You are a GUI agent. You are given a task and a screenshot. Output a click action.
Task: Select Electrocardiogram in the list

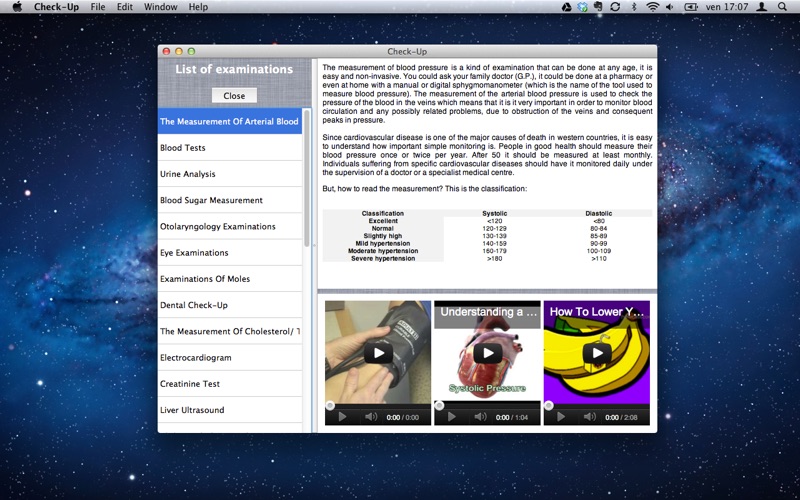point(196,357)
